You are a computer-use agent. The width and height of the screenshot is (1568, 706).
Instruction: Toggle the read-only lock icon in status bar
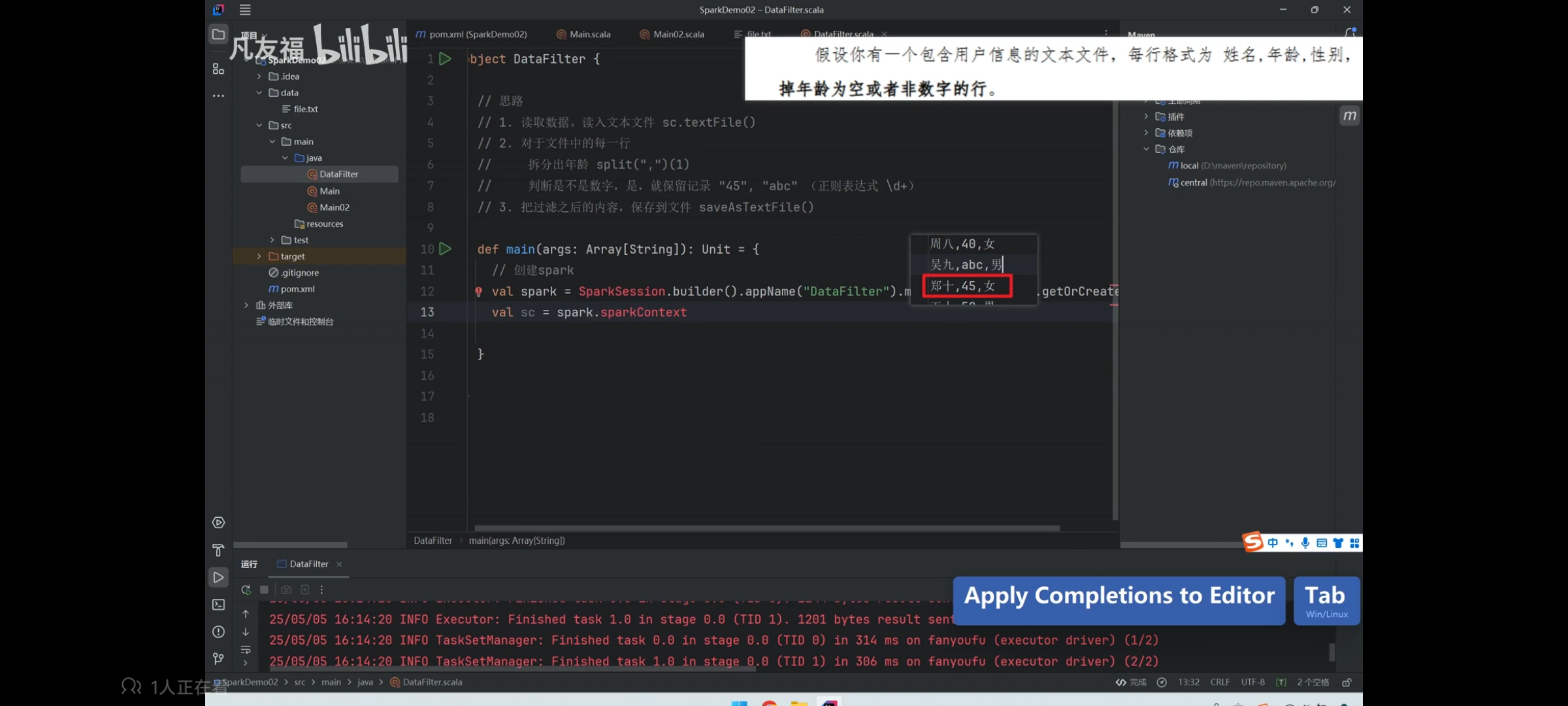click(1347, 682)
